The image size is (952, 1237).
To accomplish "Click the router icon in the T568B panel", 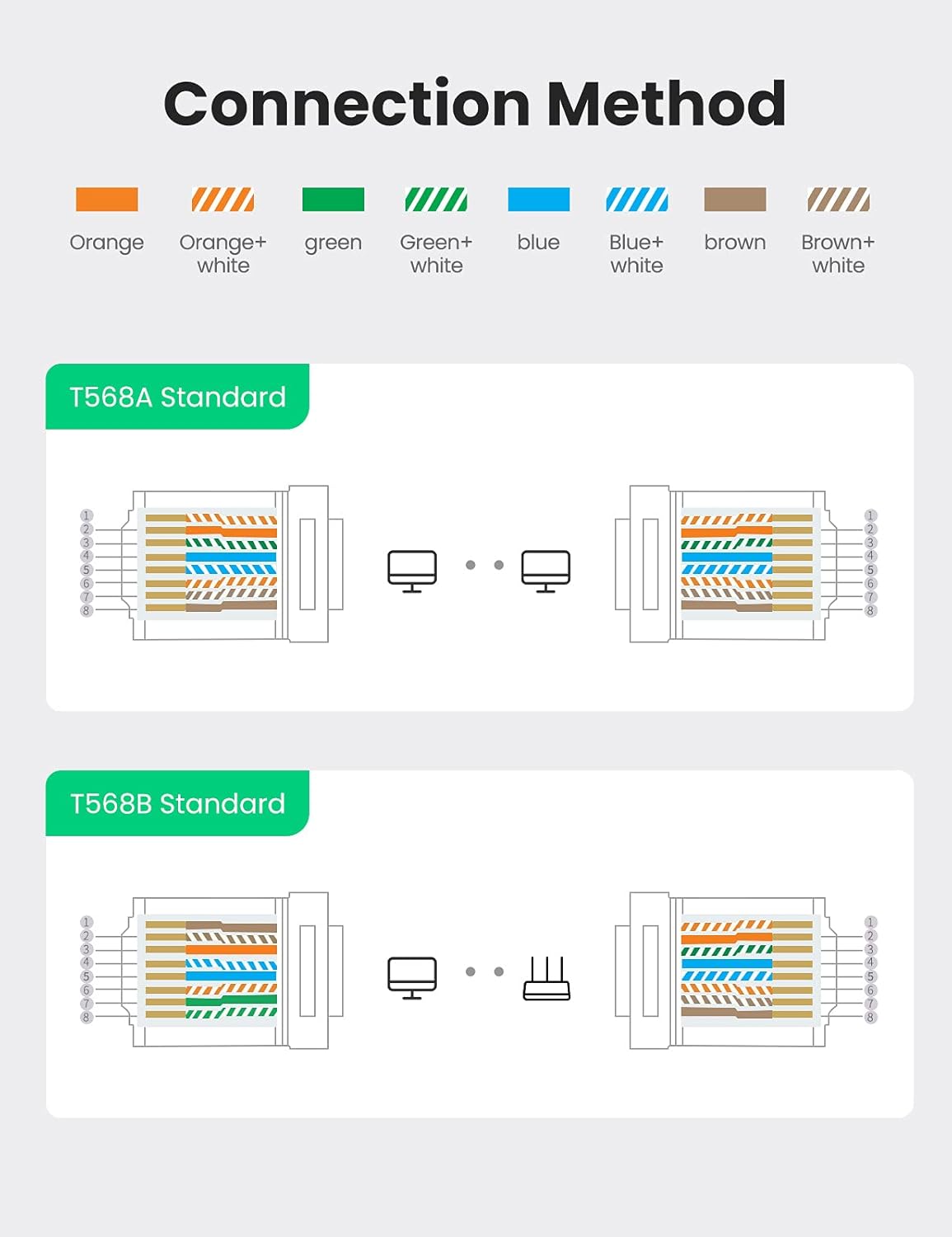I will (546, 978).
